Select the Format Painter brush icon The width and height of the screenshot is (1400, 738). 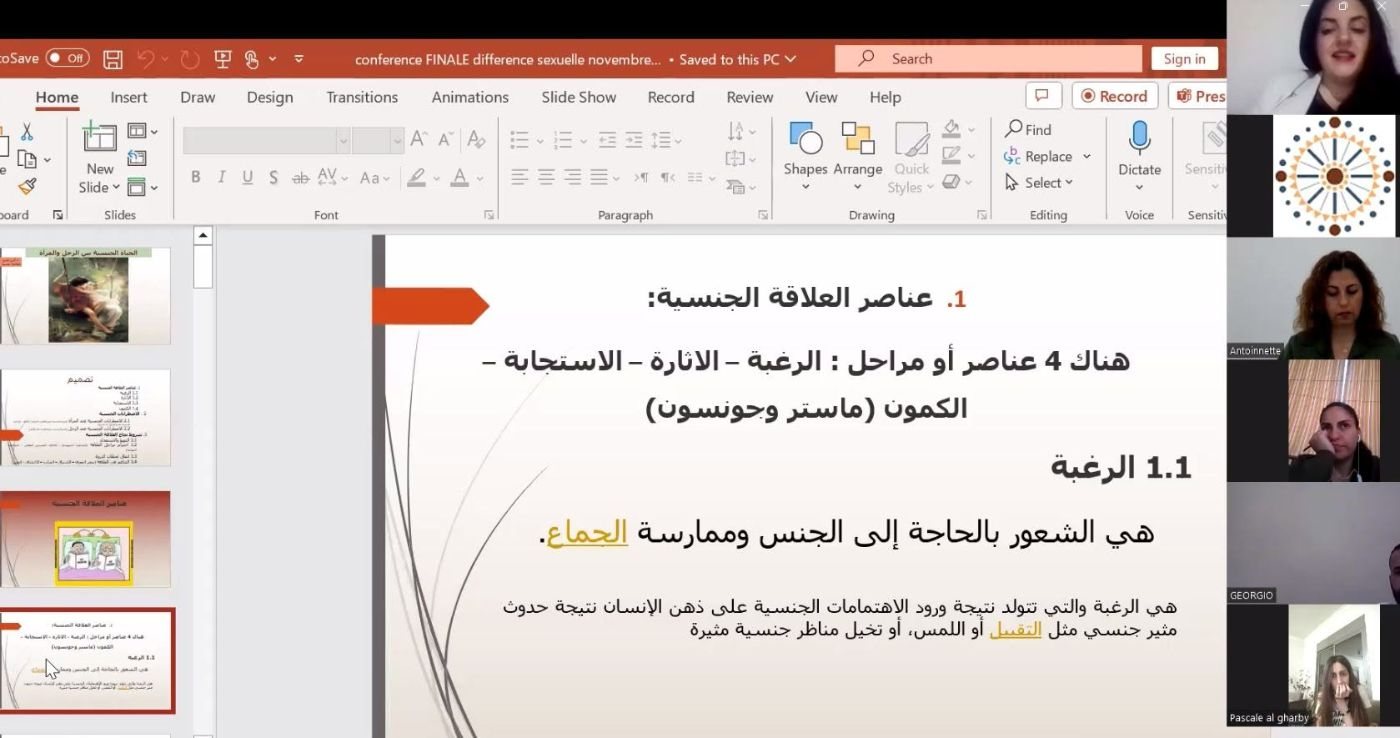pyautogui.click(x=27, y=186)
